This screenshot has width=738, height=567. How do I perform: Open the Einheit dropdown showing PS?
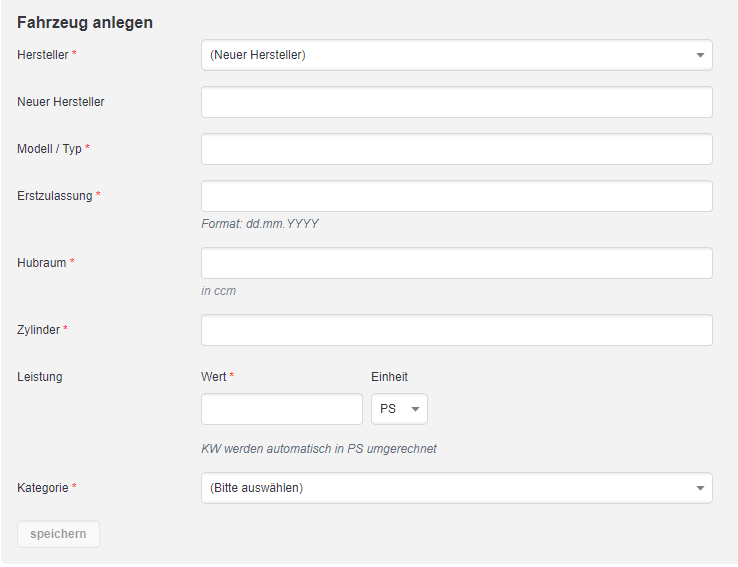click(x=399, y=409)
